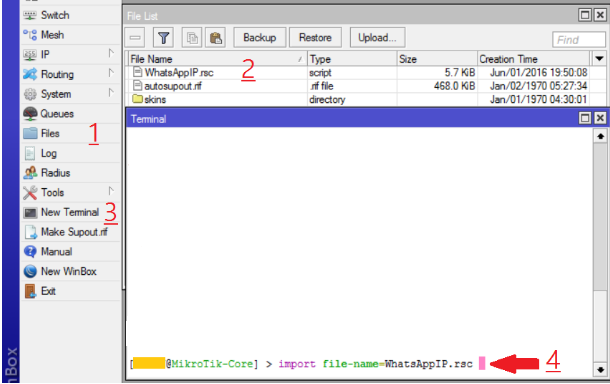Select the Switch menu item

[70, 16]
